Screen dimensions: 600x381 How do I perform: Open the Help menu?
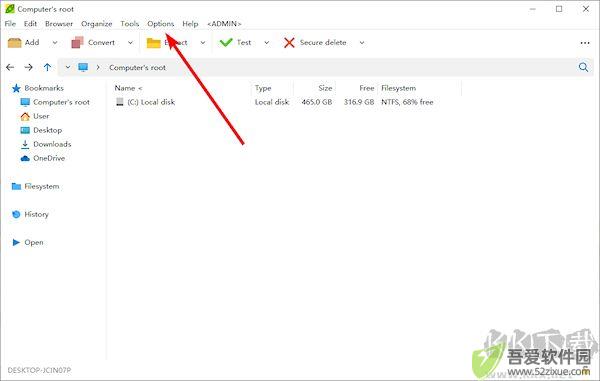(190, 24)
